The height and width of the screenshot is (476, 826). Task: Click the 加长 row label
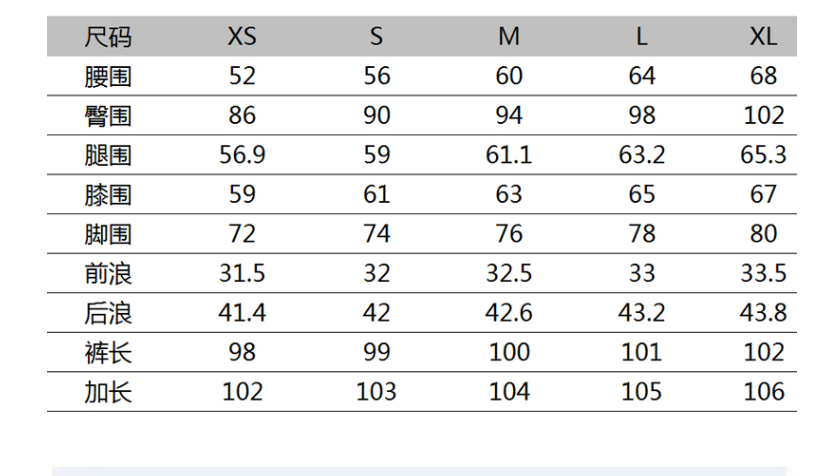[108, 391]
